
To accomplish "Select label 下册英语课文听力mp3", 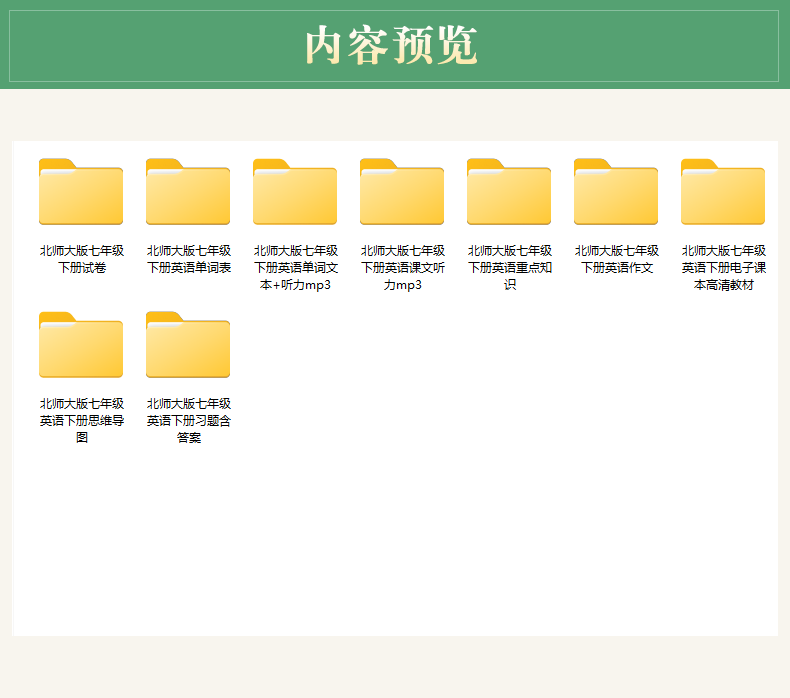I will [x=403, y=268].
